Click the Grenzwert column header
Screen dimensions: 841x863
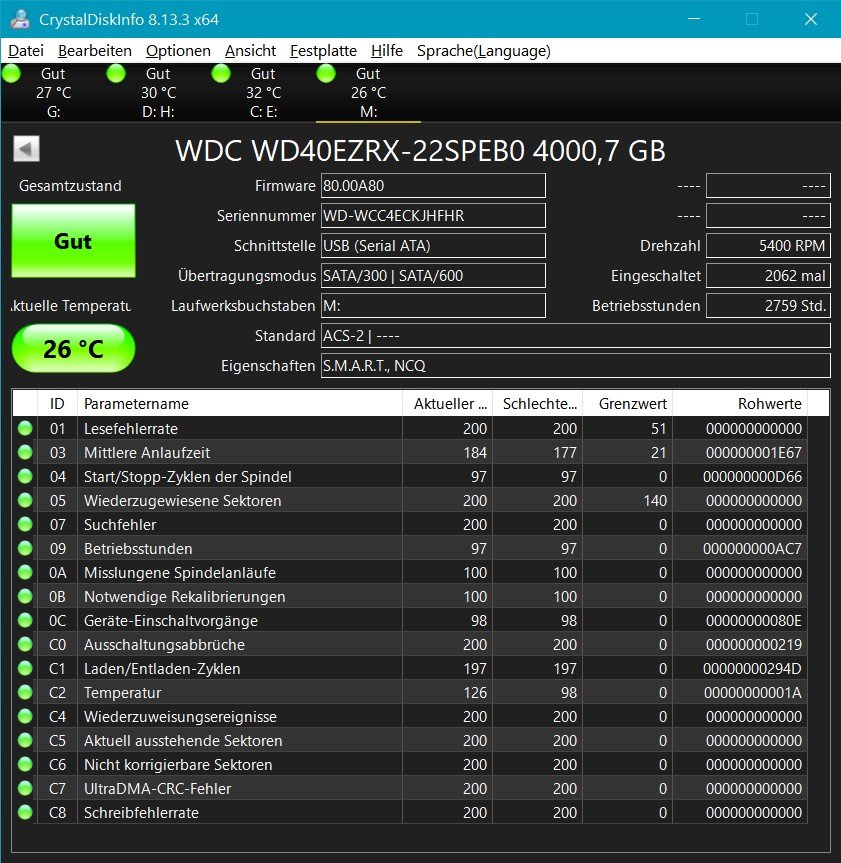(628, 403)
